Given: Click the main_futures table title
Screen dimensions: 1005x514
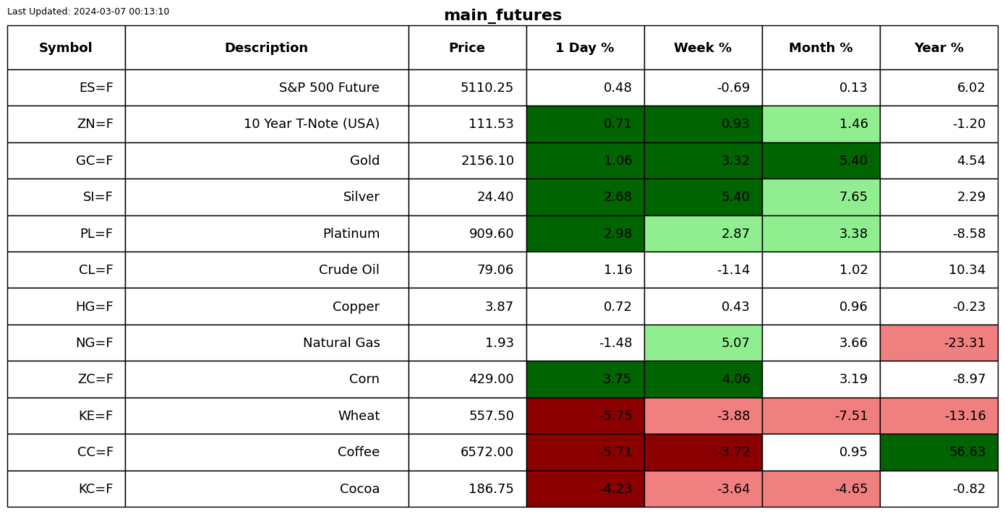Looking at the screenshot, I should pos(502,15).
